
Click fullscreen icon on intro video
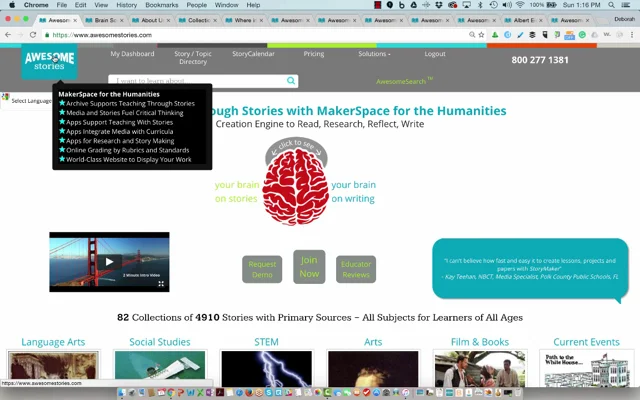click(x=161, y=284)
